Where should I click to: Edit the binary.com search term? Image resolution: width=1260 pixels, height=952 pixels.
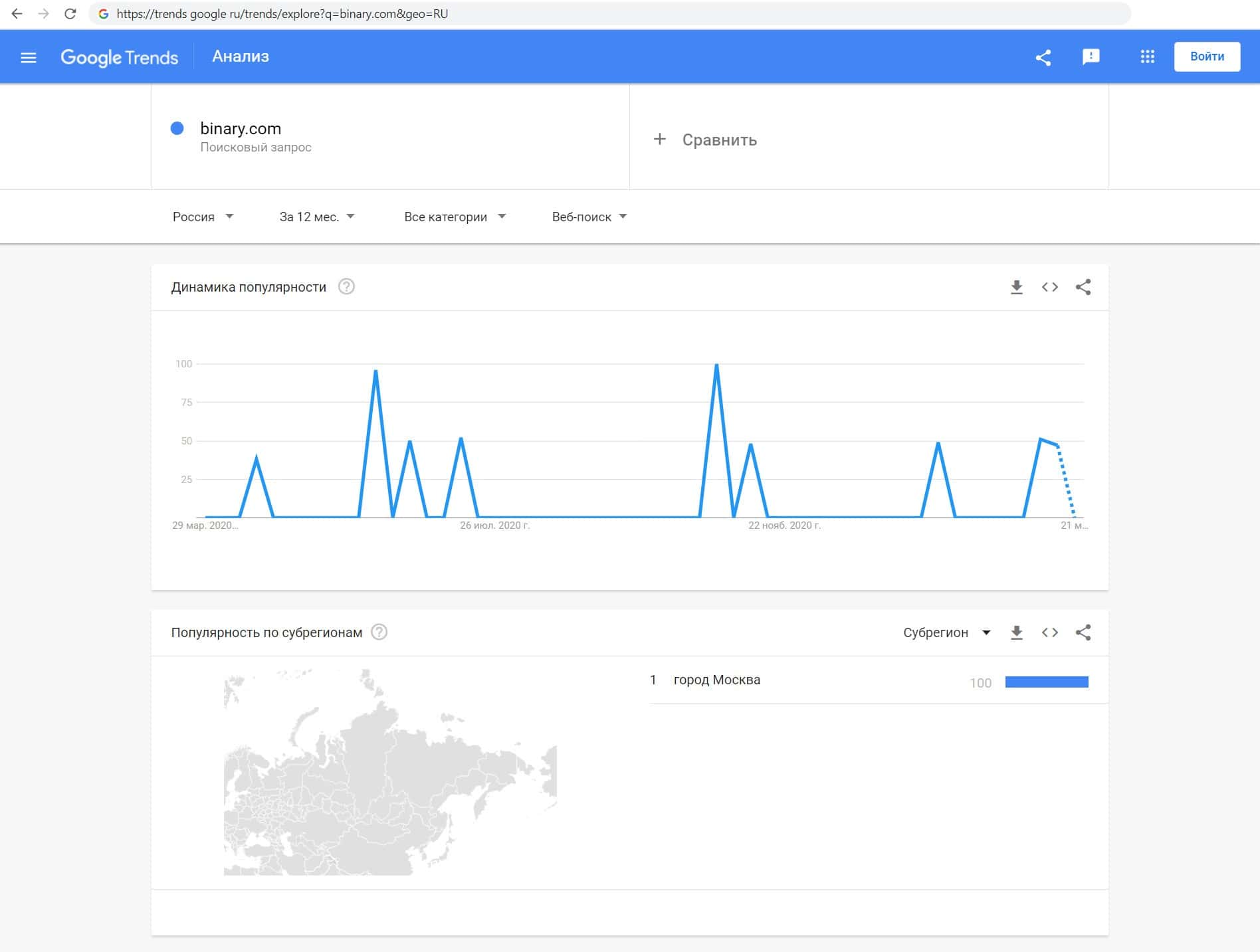[241, 128]
